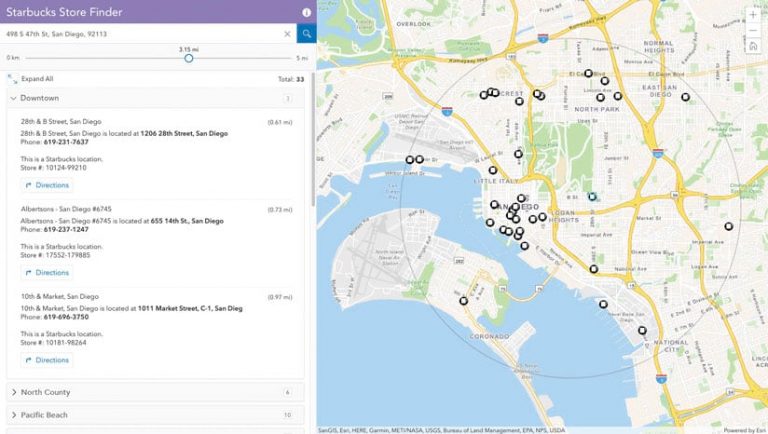Viewport: 768px width, 434px height.
Task: Click the distance slider handle at 3.15 mi
Action: pyautogui.click(x=189, y=58)
